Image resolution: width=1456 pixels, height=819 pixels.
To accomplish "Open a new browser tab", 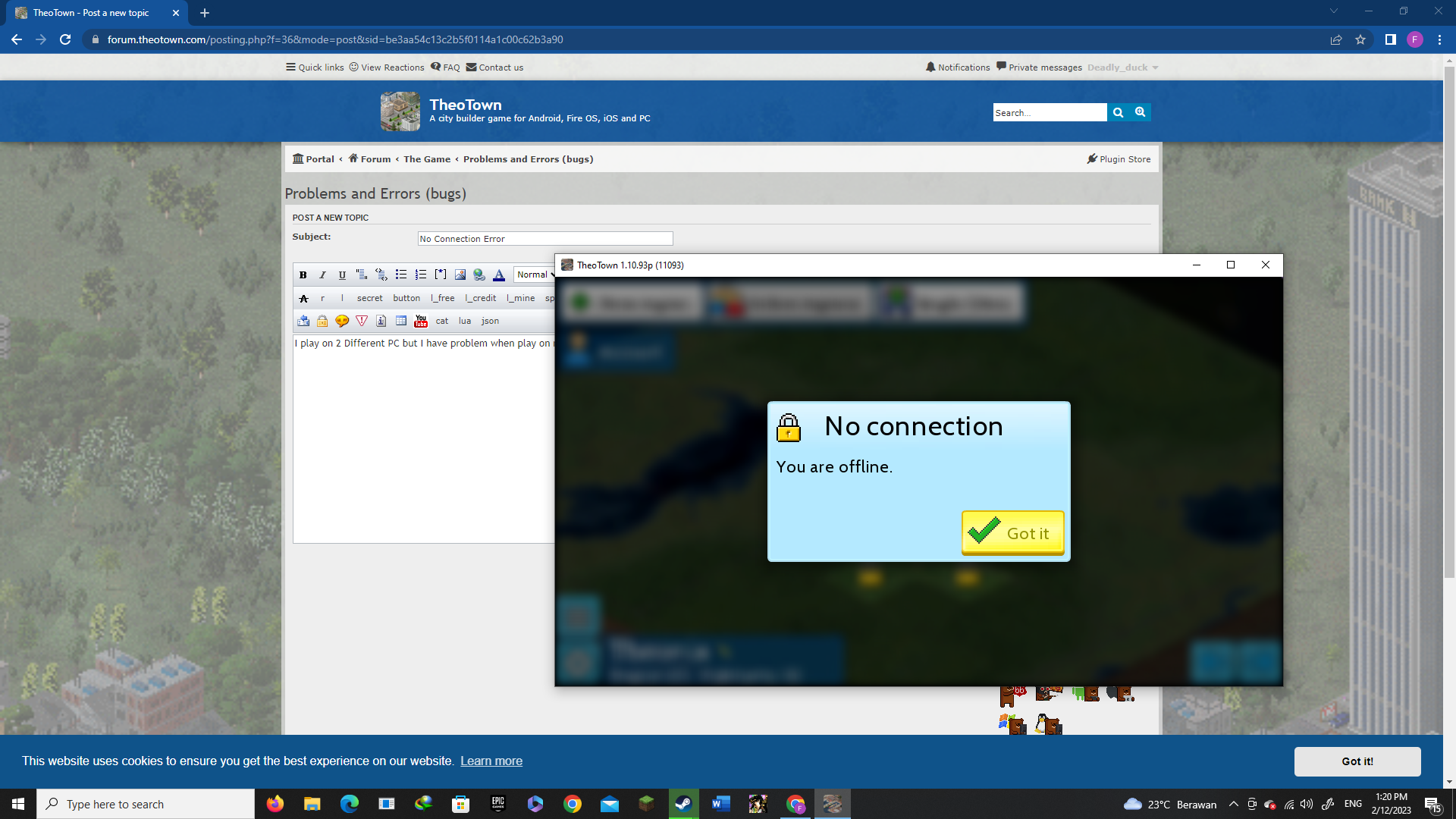I will click(205, 13).
